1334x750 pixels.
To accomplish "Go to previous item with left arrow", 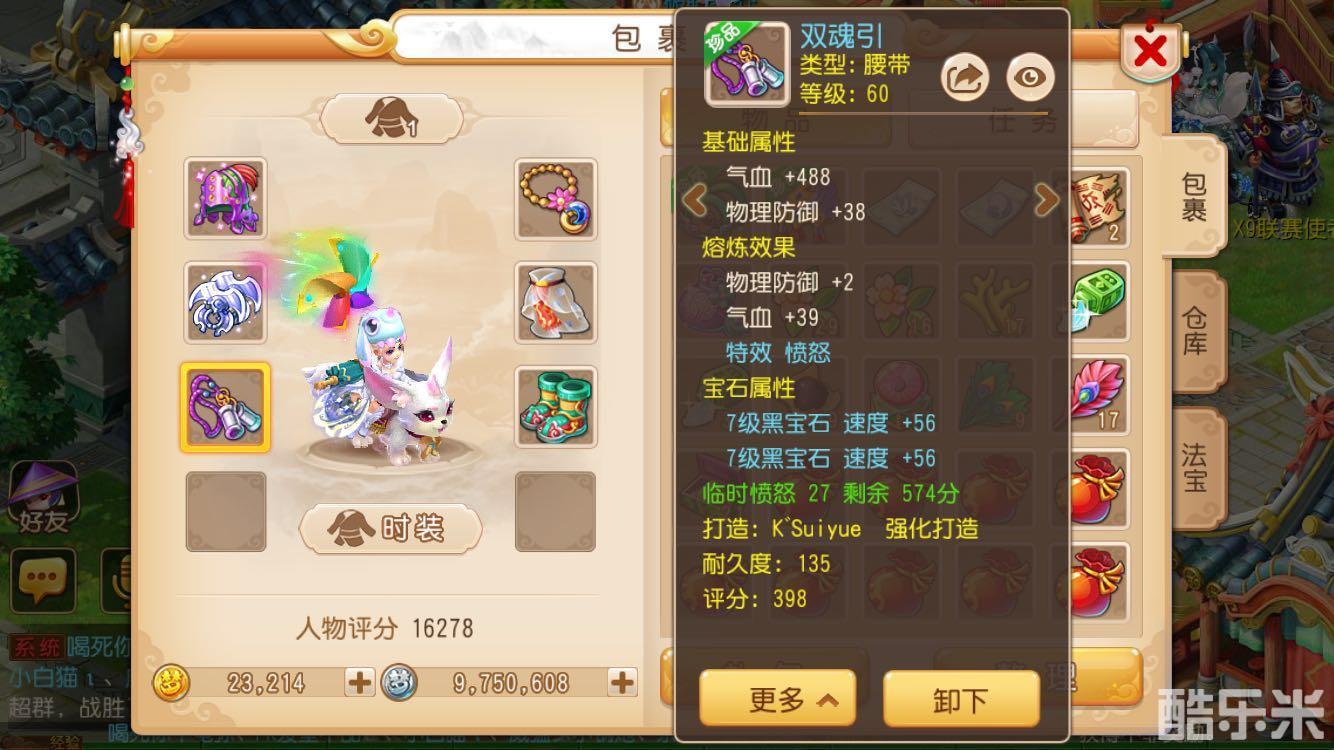I will coord(694,200).
